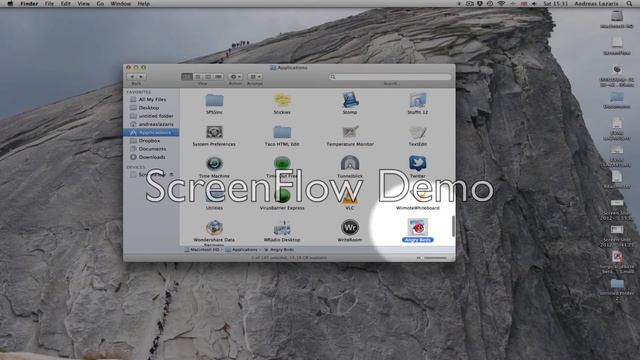Click the Finder Forward arrow button

click(x=141, y=77)
